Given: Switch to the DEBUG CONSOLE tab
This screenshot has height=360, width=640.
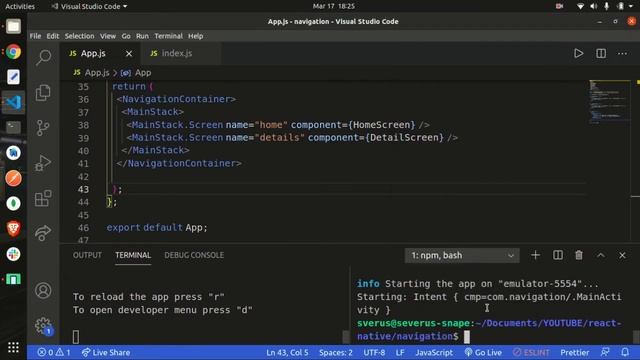Looking at the screenshot, I should (x=194, y=255).
